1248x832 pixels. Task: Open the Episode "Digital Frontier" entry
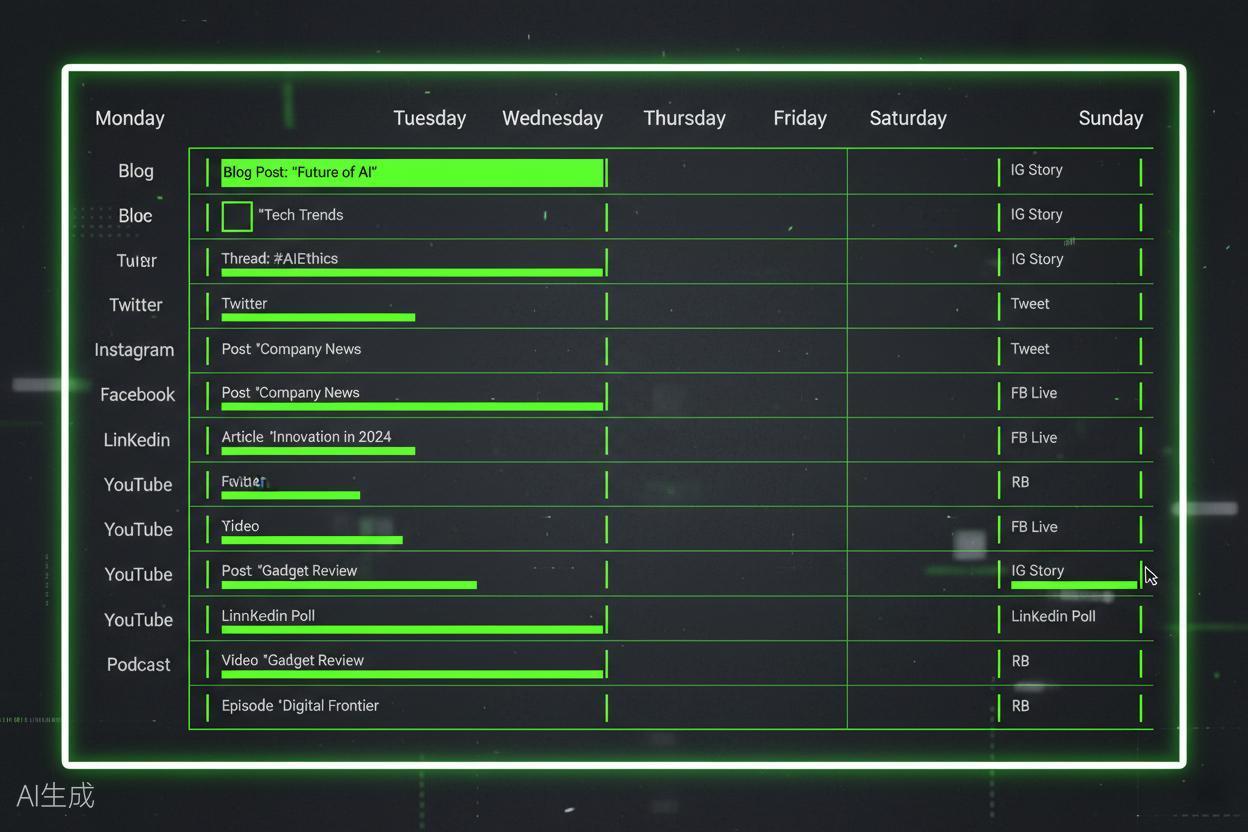[x=300, y=706]
